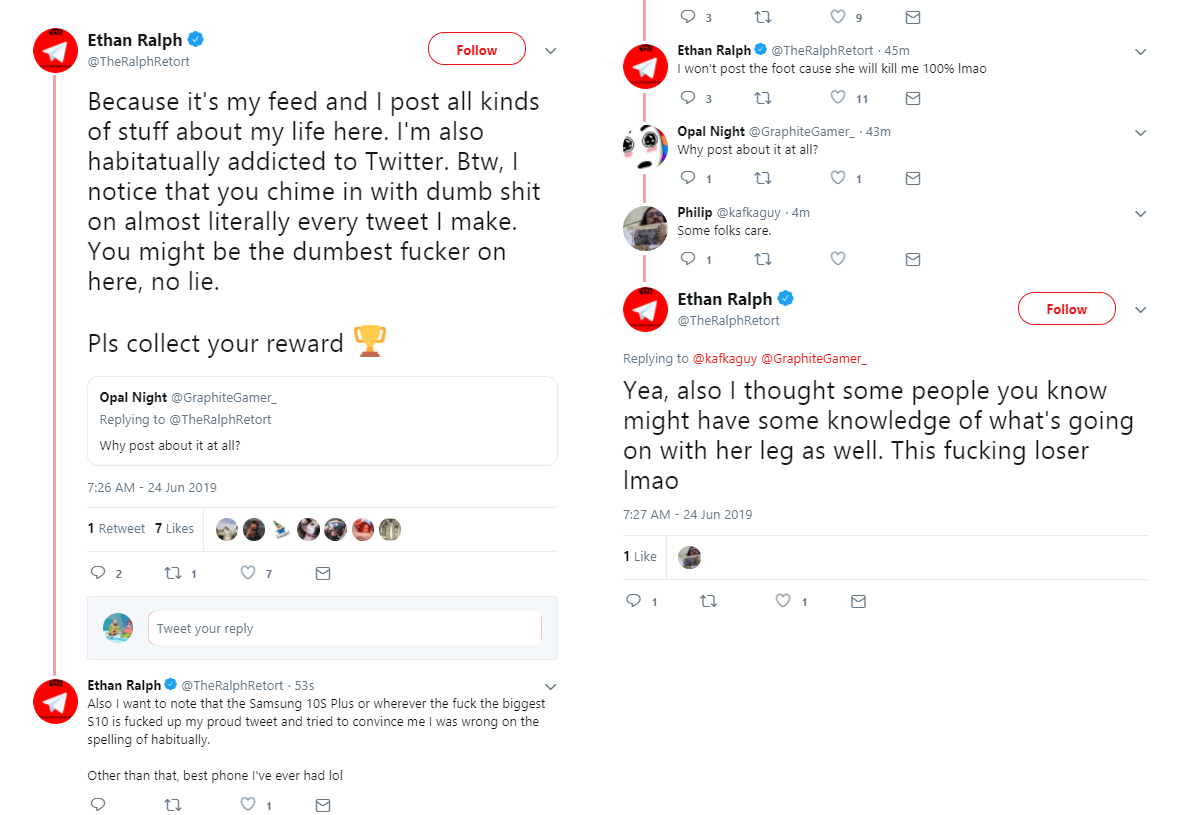This screenshot has width=1179, height=815.
Task: Open chevron menu on Samsung 10S tweet
Action: point(550,686)
